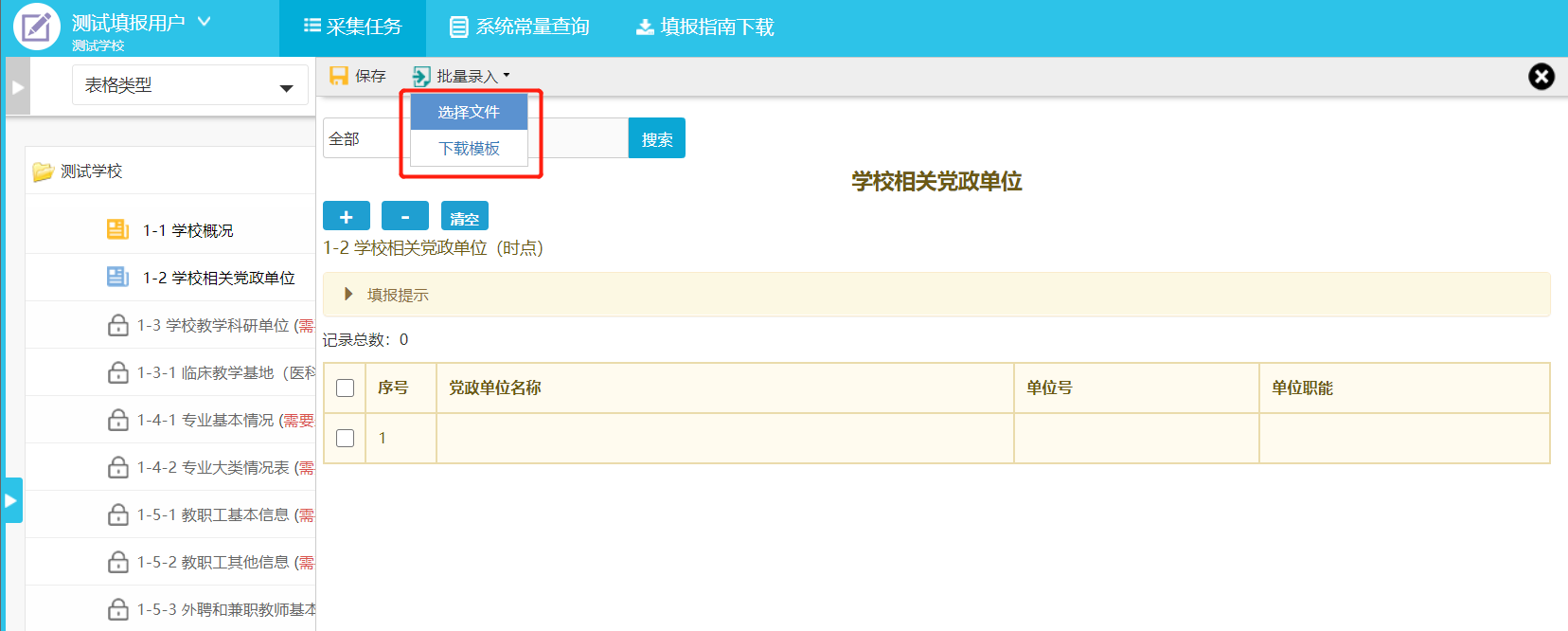The width and height of the screenshot is (1568, 631).
Task: Check the checkbox for row 1
Action: [x=346, y=438]
